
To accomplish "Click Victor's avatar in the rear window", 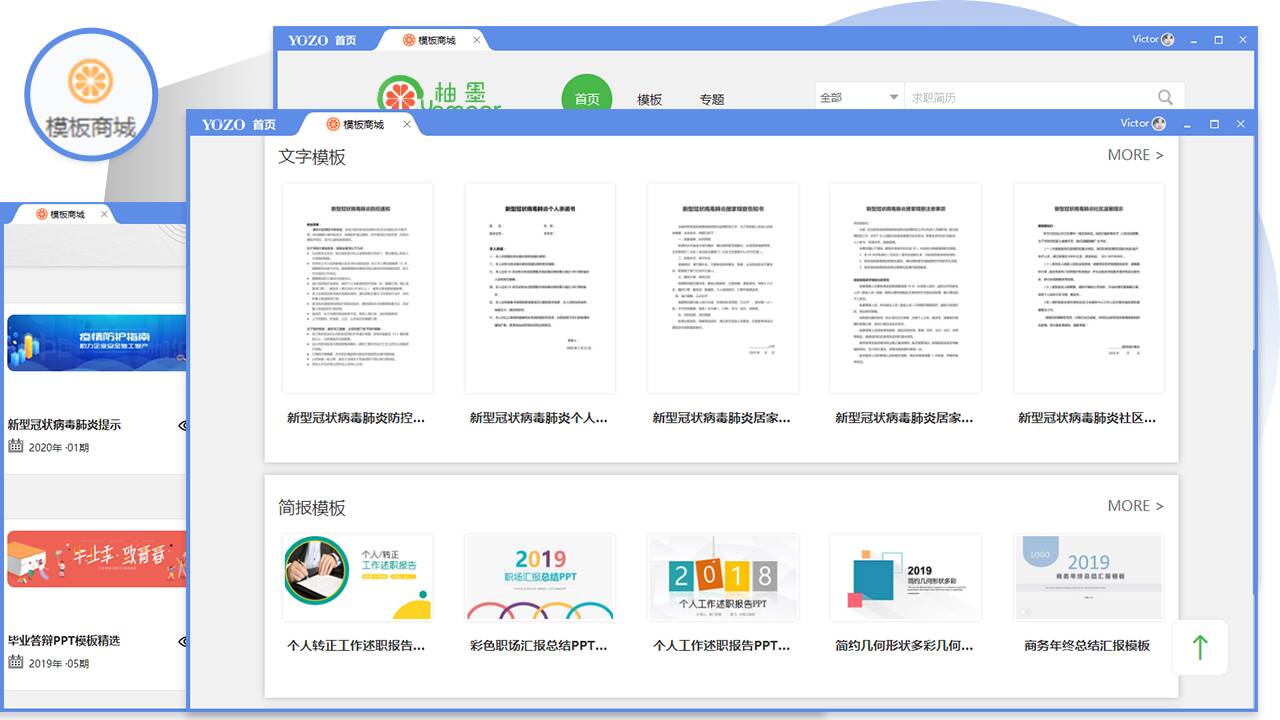I will click(x=1168, y=40).
